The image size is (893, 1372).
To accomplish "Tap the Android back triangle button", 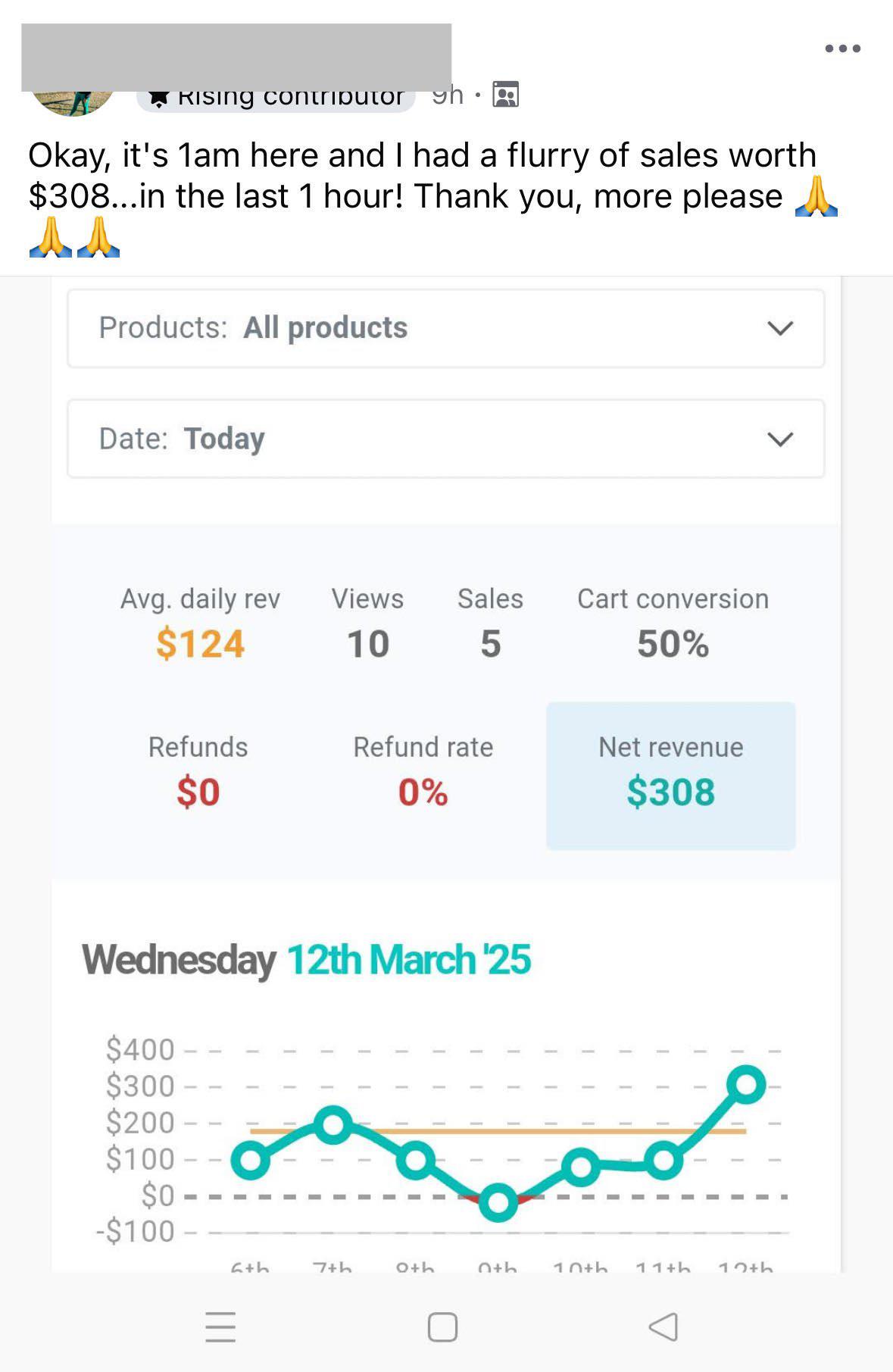I will tap(664, 1327).
